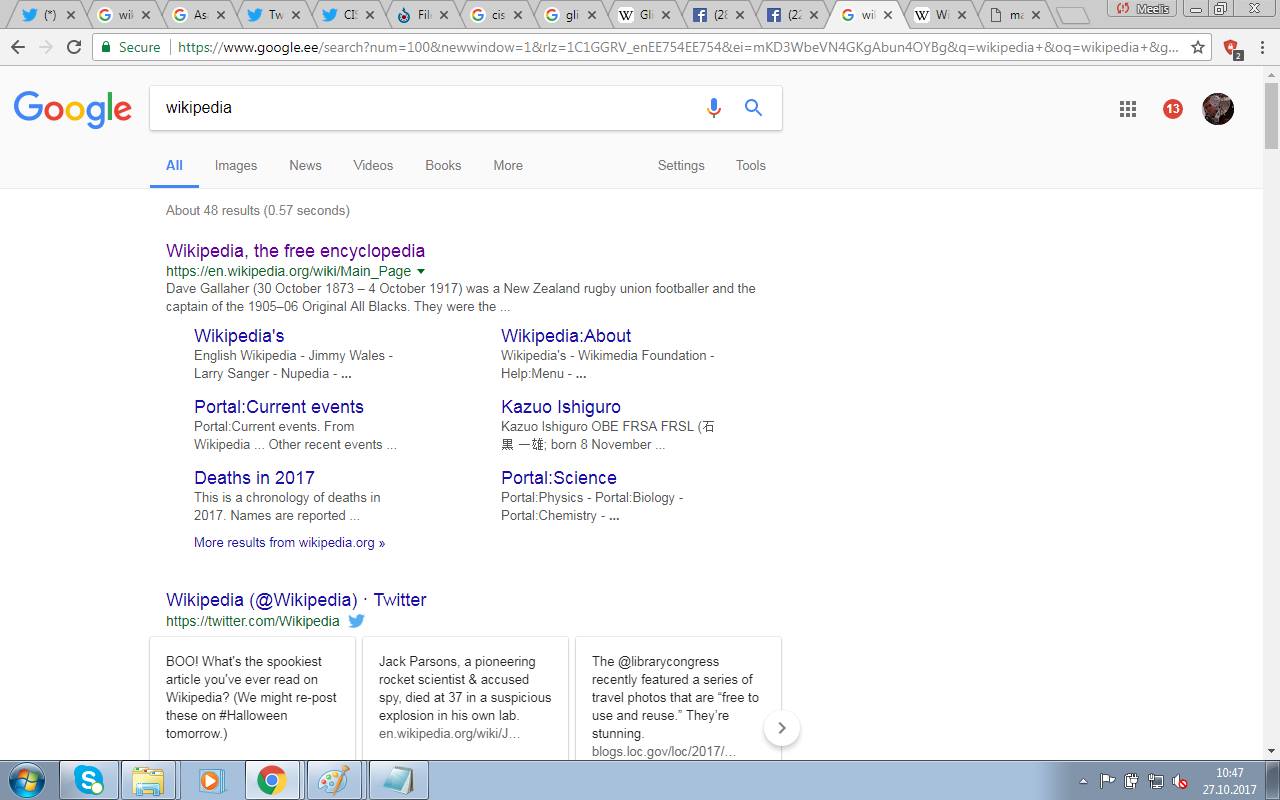Check the power icon in the tray

point(1132,781)
